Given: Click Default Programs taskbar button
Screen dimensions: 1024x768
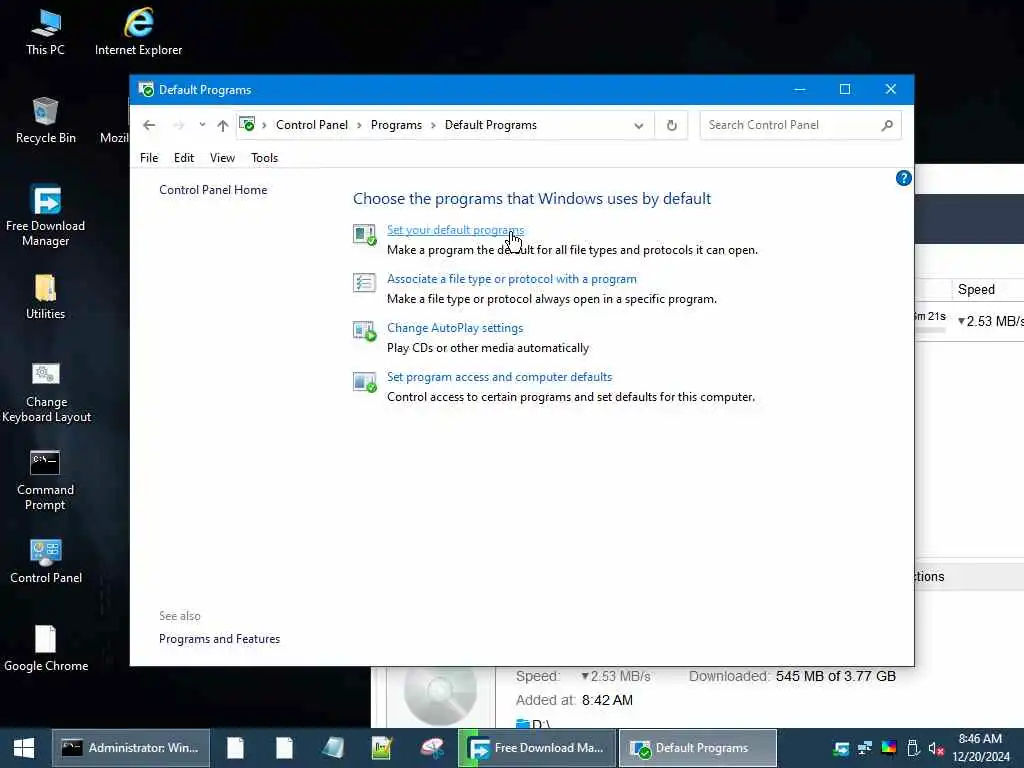Looking at the screenshot, I should 697,748.
